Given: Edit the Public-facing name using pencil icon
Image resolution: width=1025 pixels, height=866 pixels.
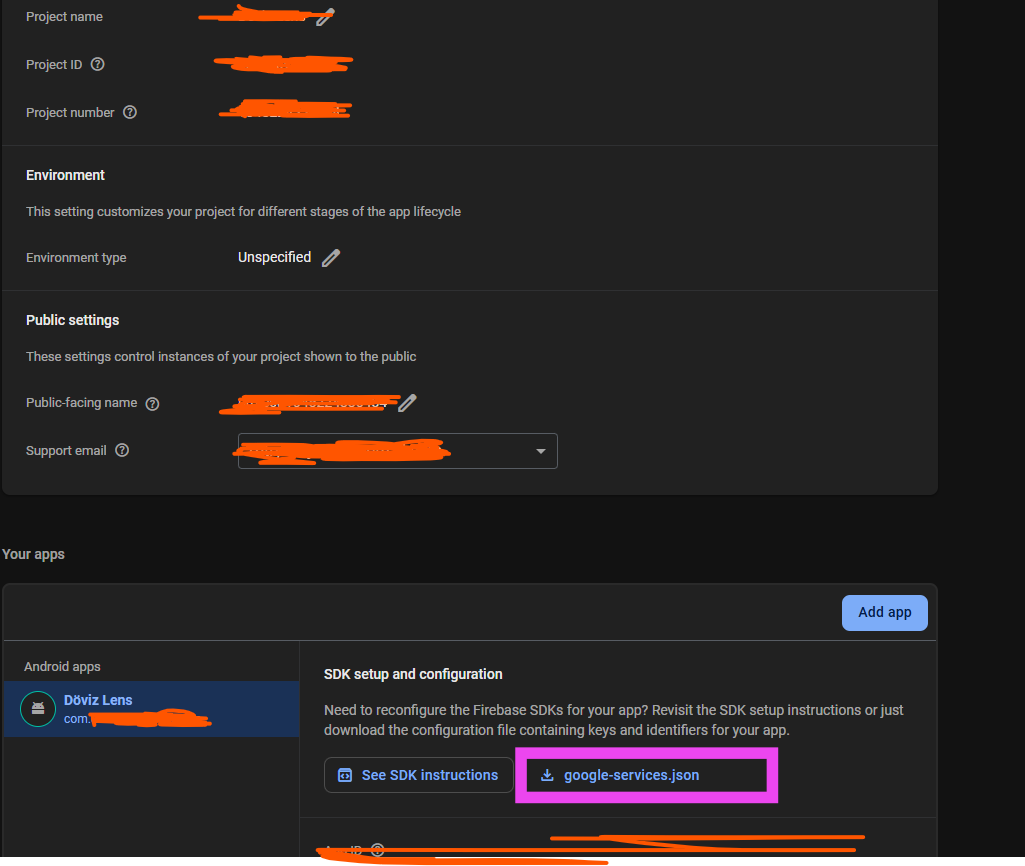Looking at the screenshot, I should pos(407,403).
